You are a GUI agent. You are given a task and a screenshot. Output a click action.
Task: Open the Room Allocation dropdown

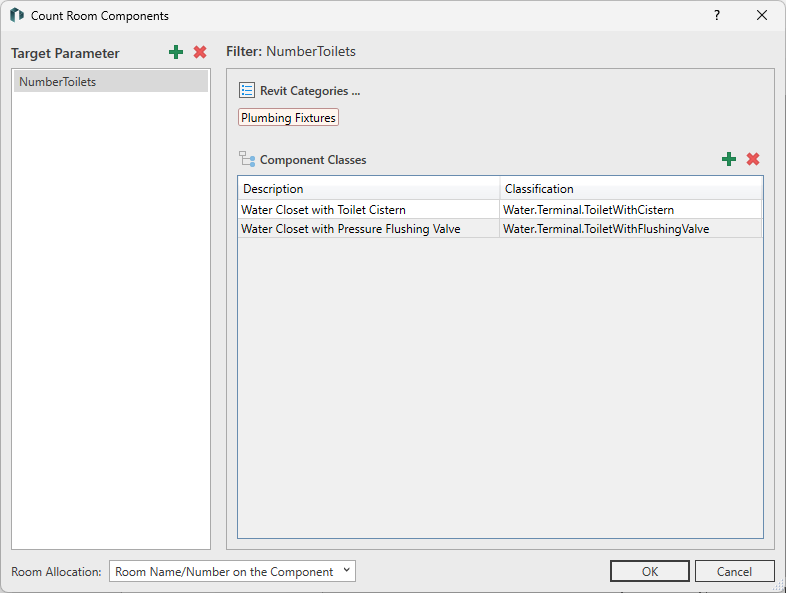point(232,571)
